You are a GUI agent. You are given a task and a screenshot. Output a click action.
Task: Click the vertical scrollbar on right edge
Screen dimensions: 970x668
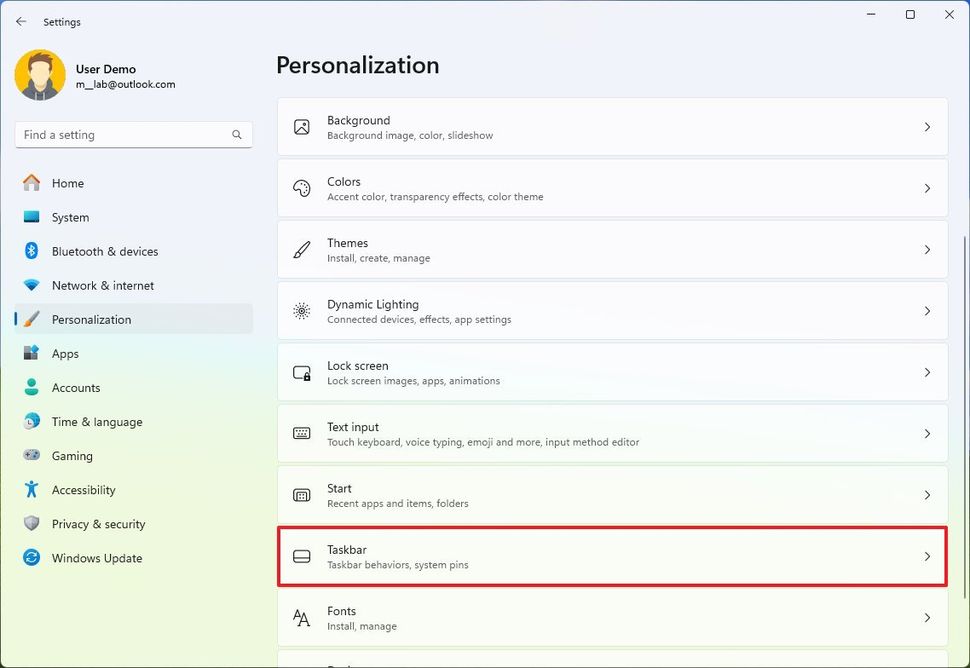click(964, 418)
